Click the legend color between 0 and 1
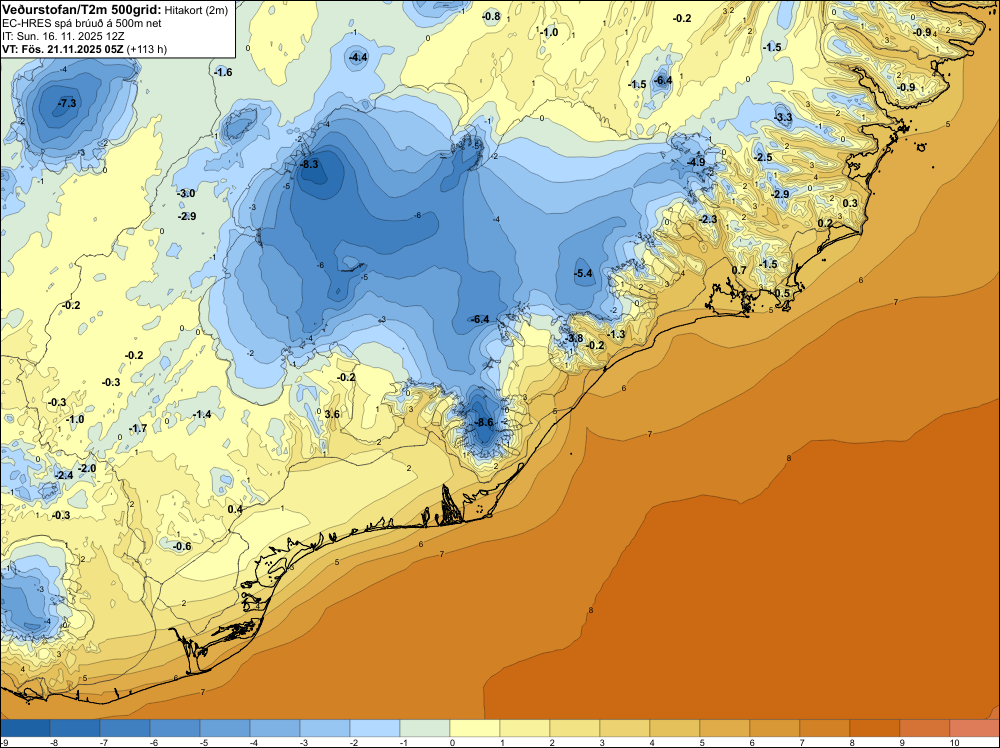 click(474, 728)
